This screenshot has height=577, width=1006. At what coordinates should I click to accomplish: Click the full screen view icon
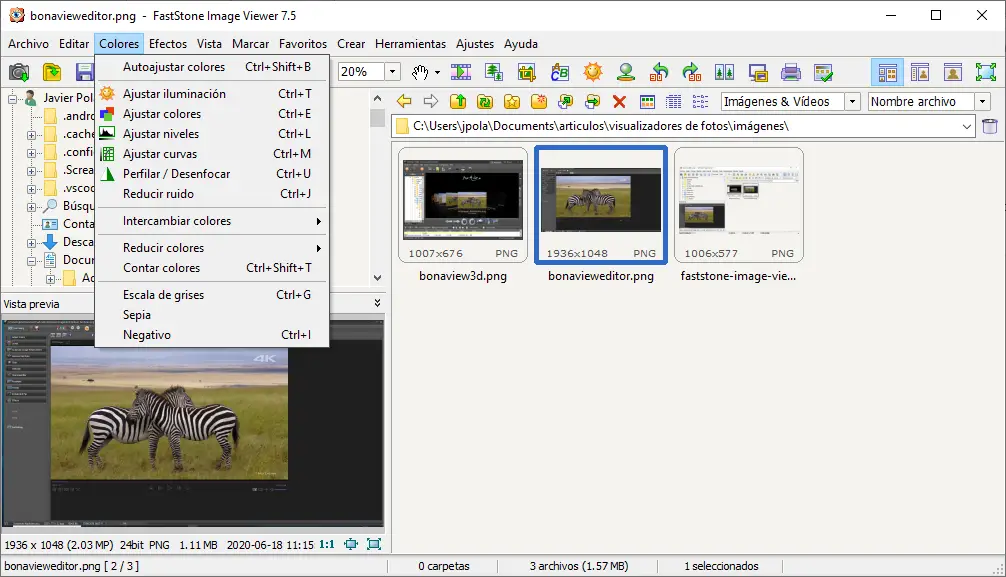click(x=985, y=72)
